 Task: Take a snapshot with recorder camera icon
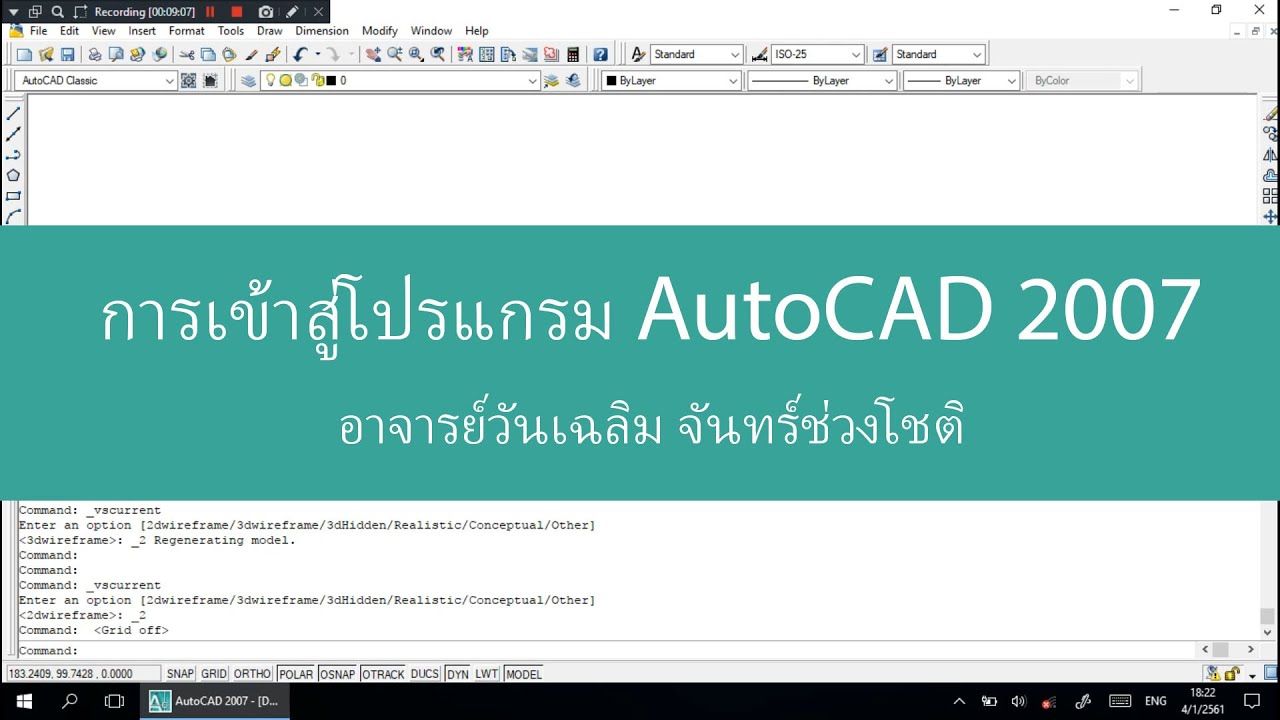click(265, 12)
